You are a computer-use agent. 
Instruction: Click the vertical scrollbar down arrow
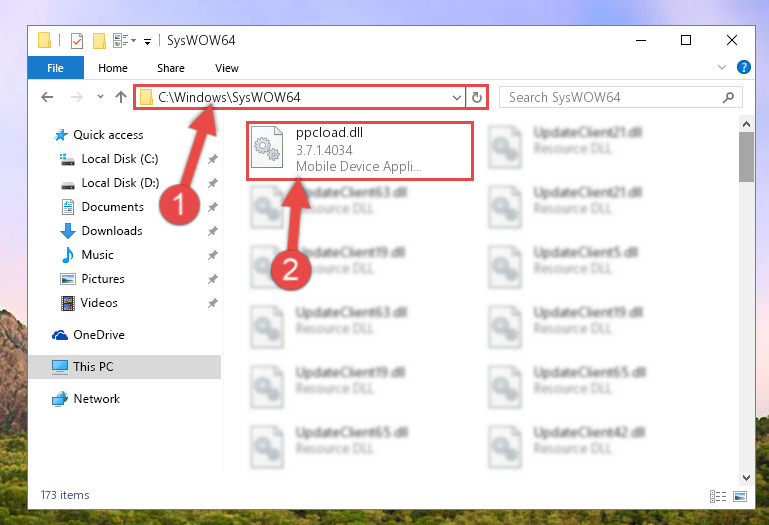(746, 477)
